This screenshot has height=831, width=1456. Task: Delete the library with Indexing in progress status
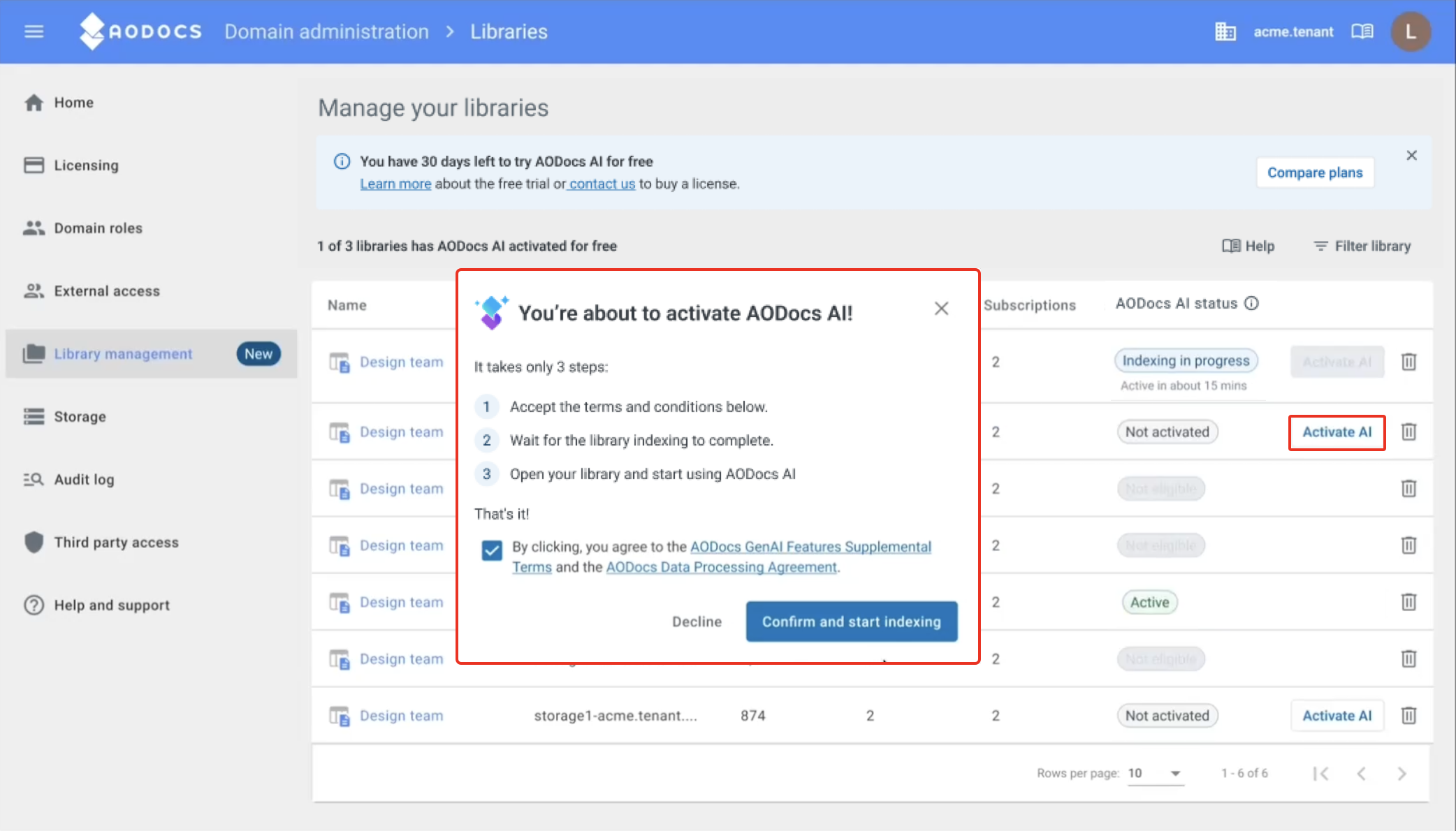point(1408,362)
